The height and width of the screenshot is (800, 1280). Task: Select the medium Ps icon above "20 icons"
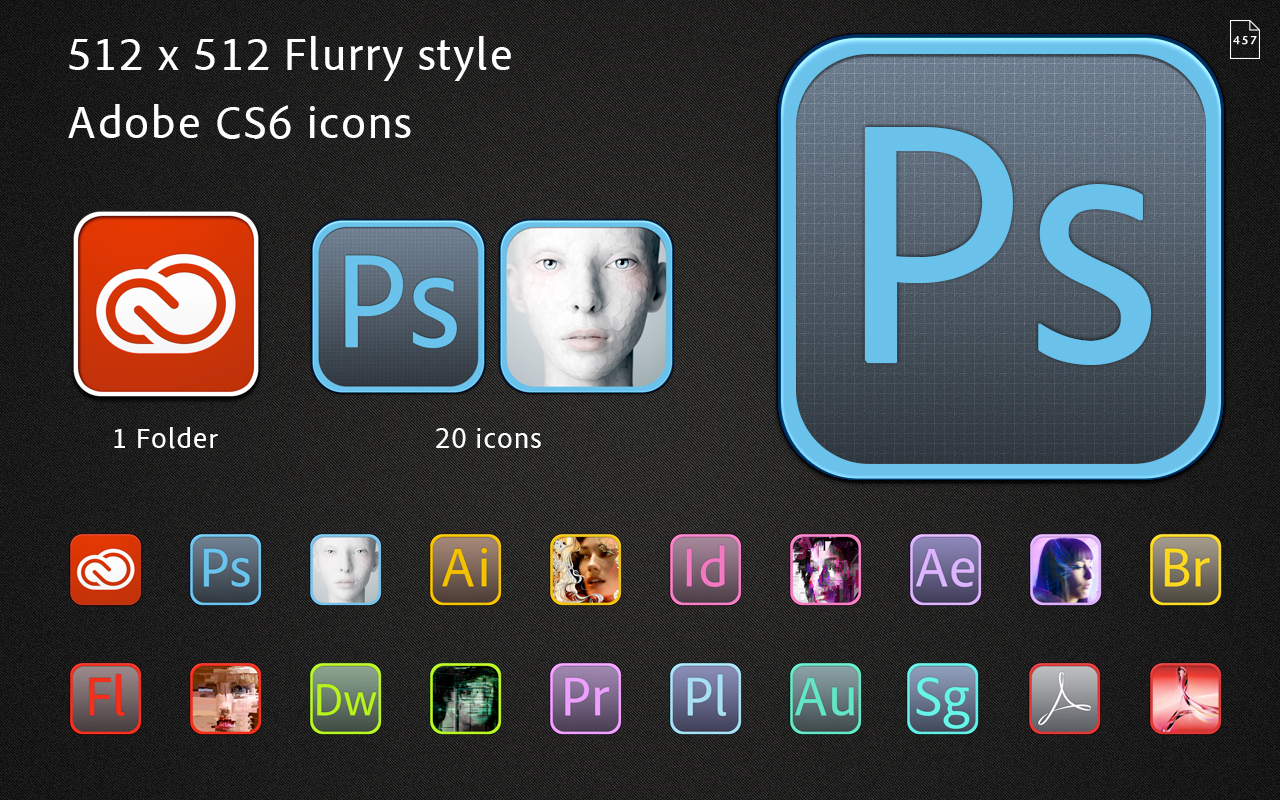coord(398,306)
